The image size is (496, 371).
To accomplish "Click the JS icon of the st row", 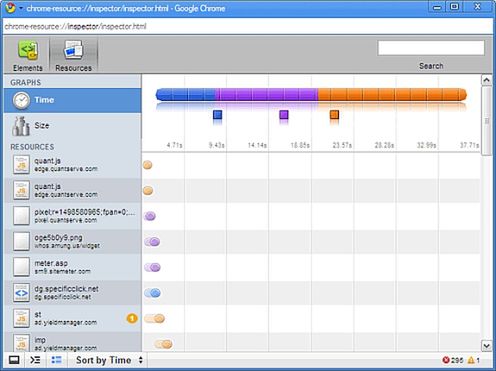I will click(x=21, y=318).
